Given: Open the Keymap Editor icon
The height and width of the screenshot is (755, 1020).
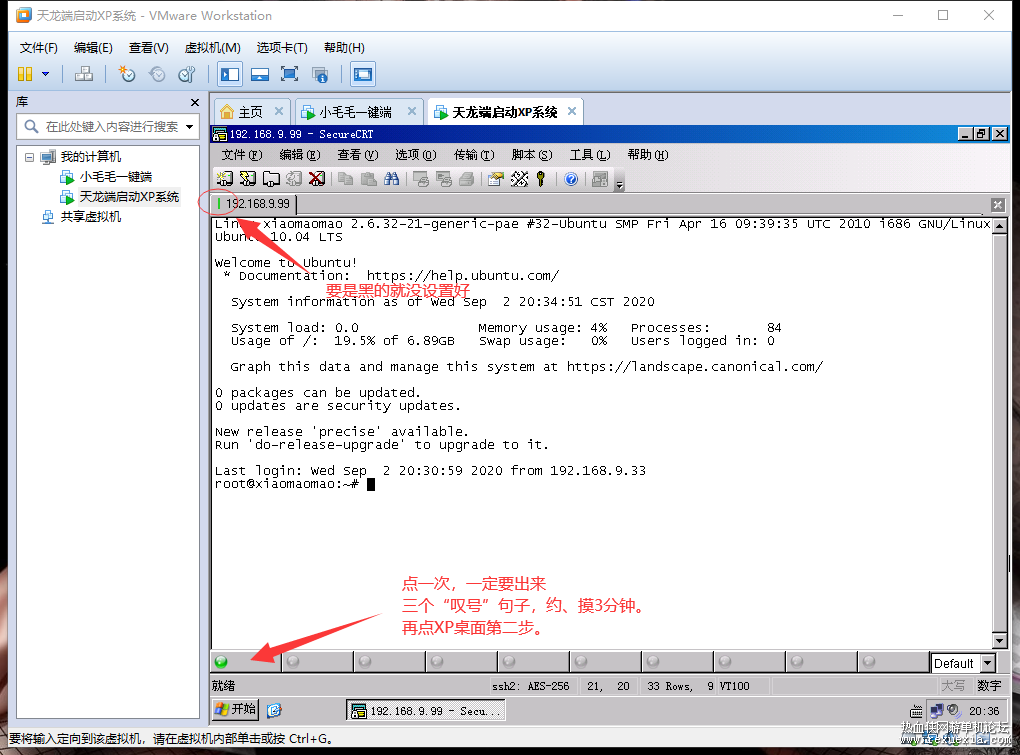Looking at the screenshot, I should 519,179.
